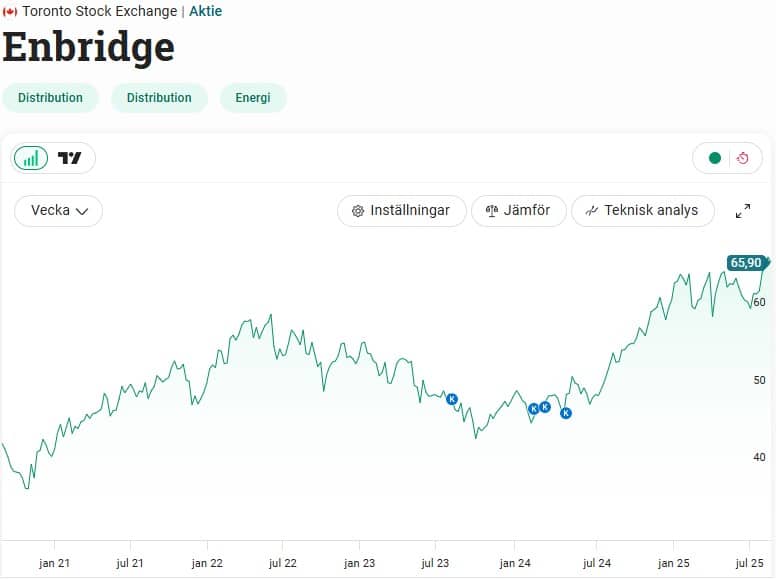Open the Vecka interval dropdown
This screenshot has width=776, height=579.
pos(59,211)
